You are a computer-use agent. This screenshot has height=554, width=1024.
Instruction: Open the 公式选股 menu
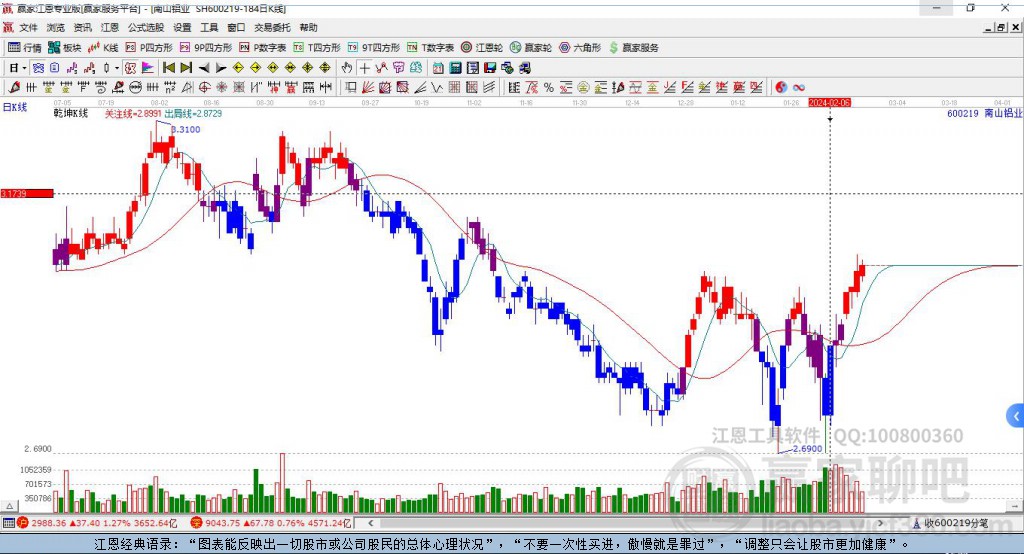146,27
